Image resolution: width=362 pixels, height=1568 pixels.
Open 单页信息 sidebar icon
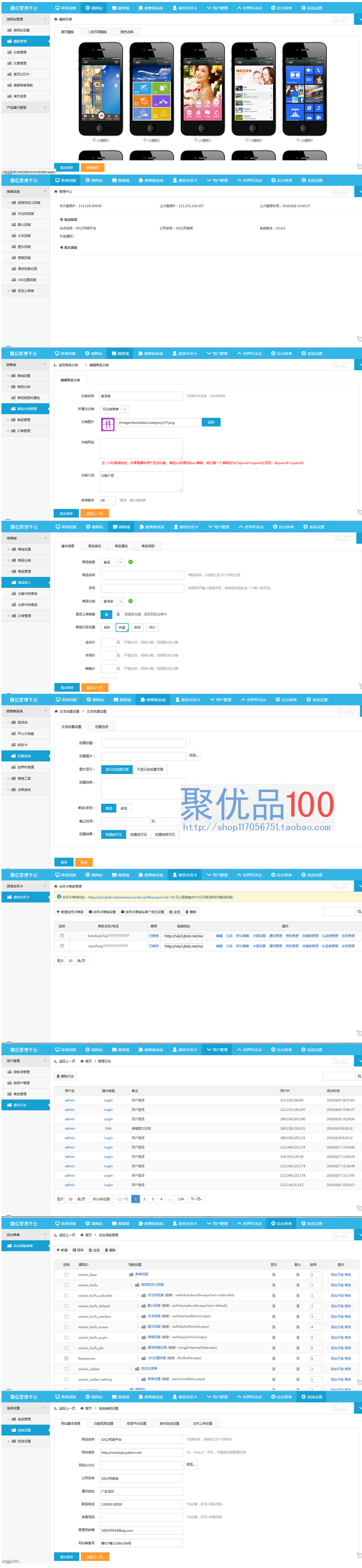pos(10,96)
